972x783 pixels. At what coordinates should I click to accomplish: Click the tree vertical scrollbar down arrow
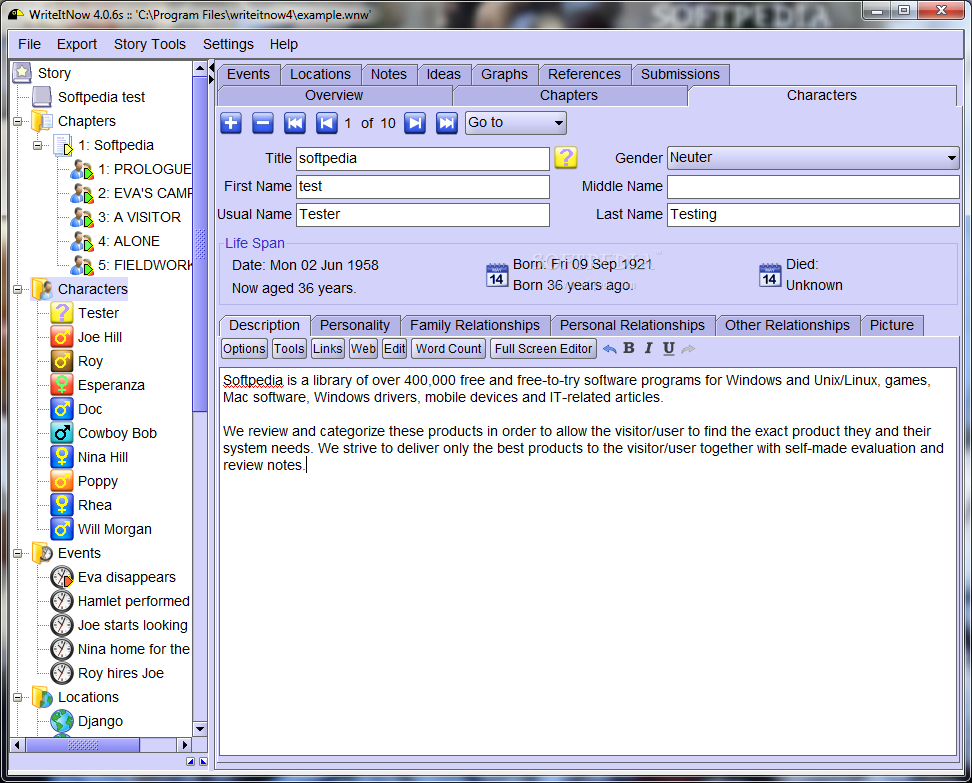tap(200, 729)
